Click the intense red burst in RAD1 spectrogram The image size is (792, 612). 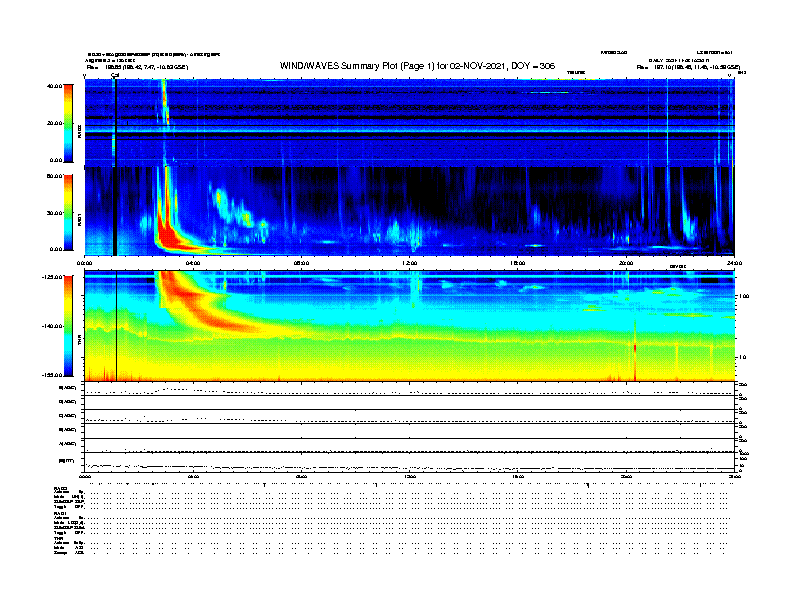pyautogui.click(x=168, y=235)
